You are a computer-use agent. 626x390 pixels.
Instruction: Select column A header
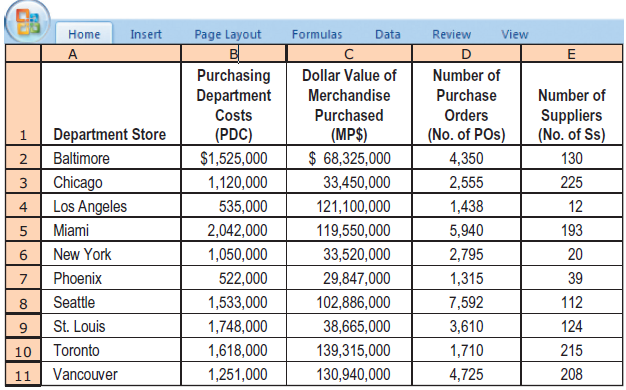[x=111, y=53]
